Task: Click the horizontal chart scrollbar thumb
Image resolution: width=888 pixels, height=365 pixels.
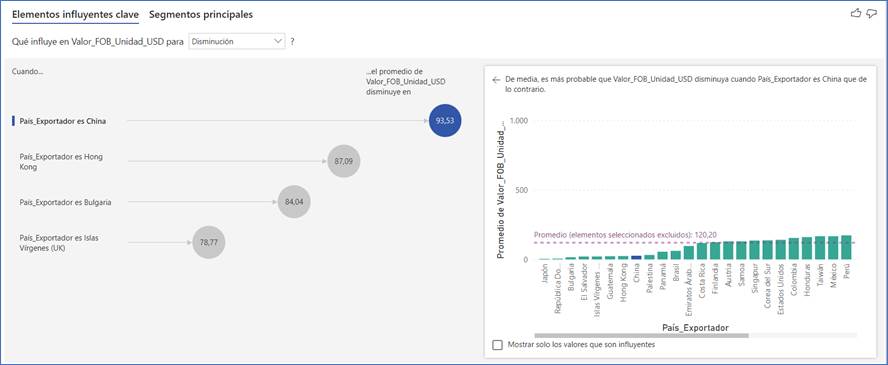Action: pos(641,335)
